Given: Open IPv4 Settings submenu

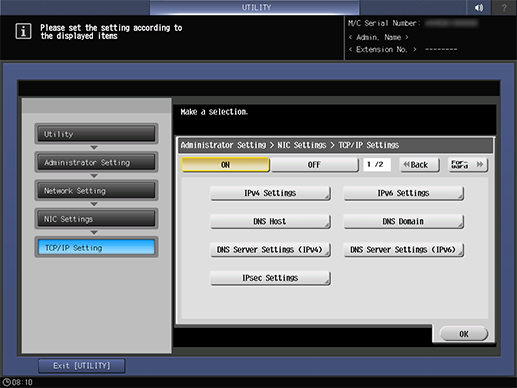Looking at the screenshot, I should [270, 193].
